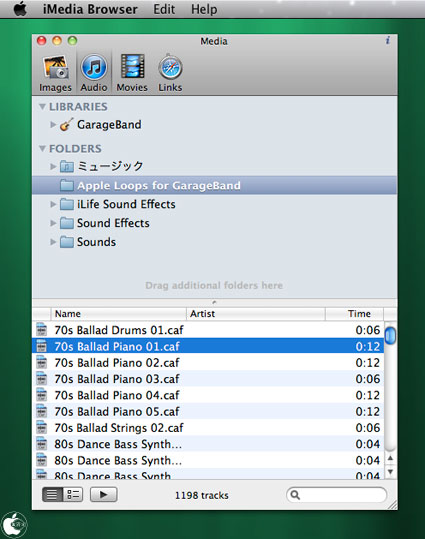
Task: Select track 70s Ballad Piano 02.caf
Action: pyautogui.click(x=208, y=362)
